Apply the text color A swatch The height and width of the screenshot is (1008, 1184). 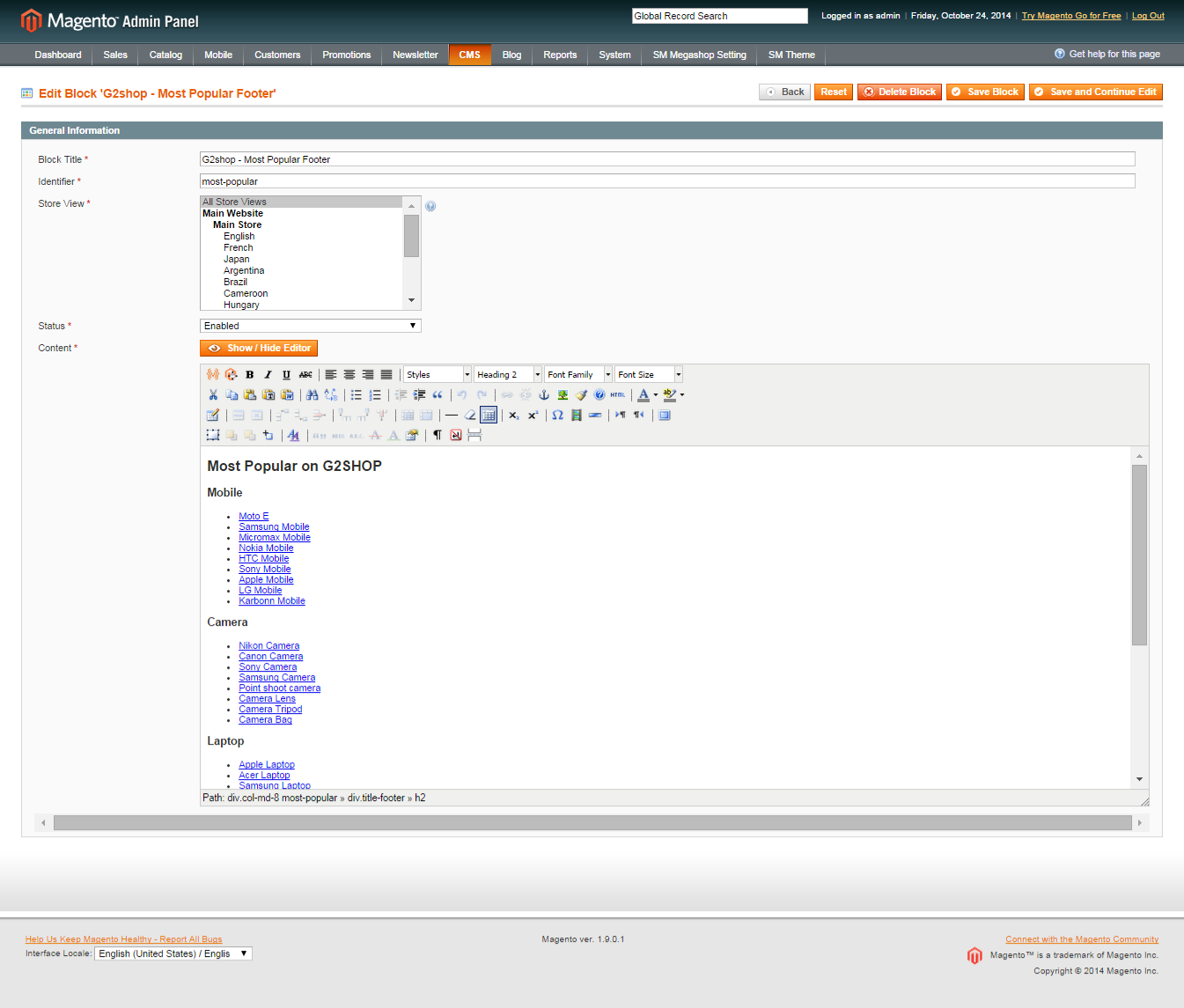[643, 394]
